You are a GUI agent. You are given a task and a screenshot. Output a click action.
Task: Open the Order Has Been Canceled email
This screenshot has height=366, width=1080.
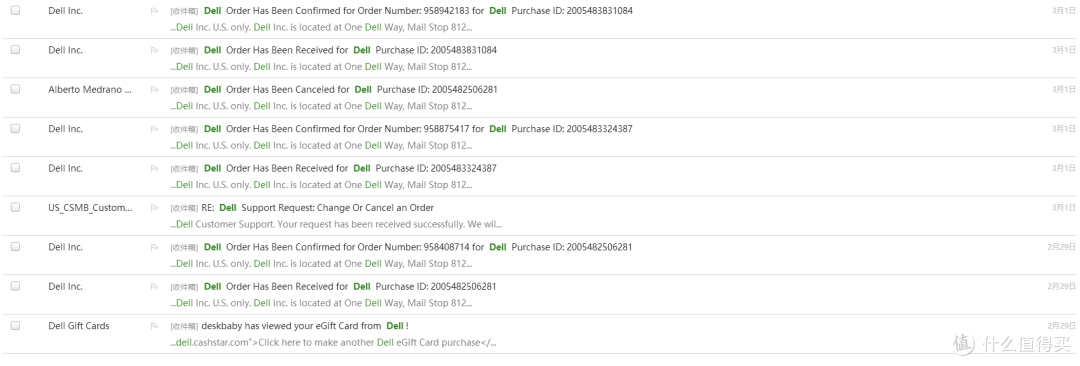point(351,90)
